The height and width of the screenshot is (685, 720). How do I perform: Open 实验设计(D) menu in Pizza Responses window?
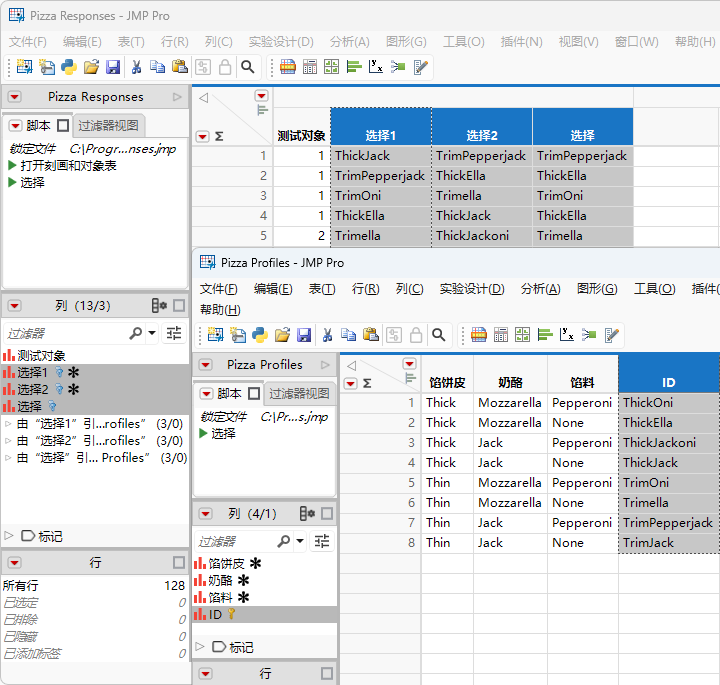pos(281,42)
